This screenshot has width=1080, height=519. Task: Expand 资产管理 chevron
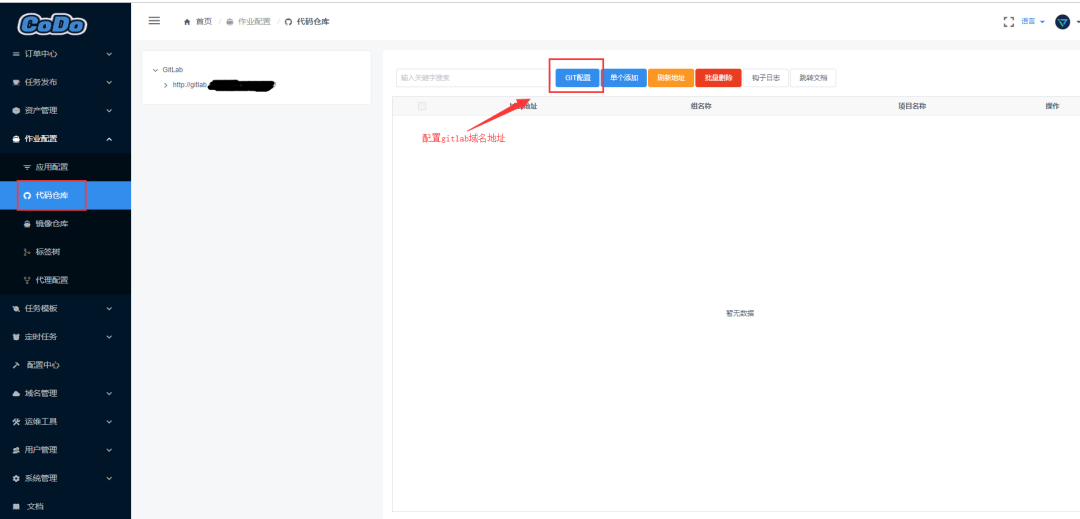click(x=109, y=110)
